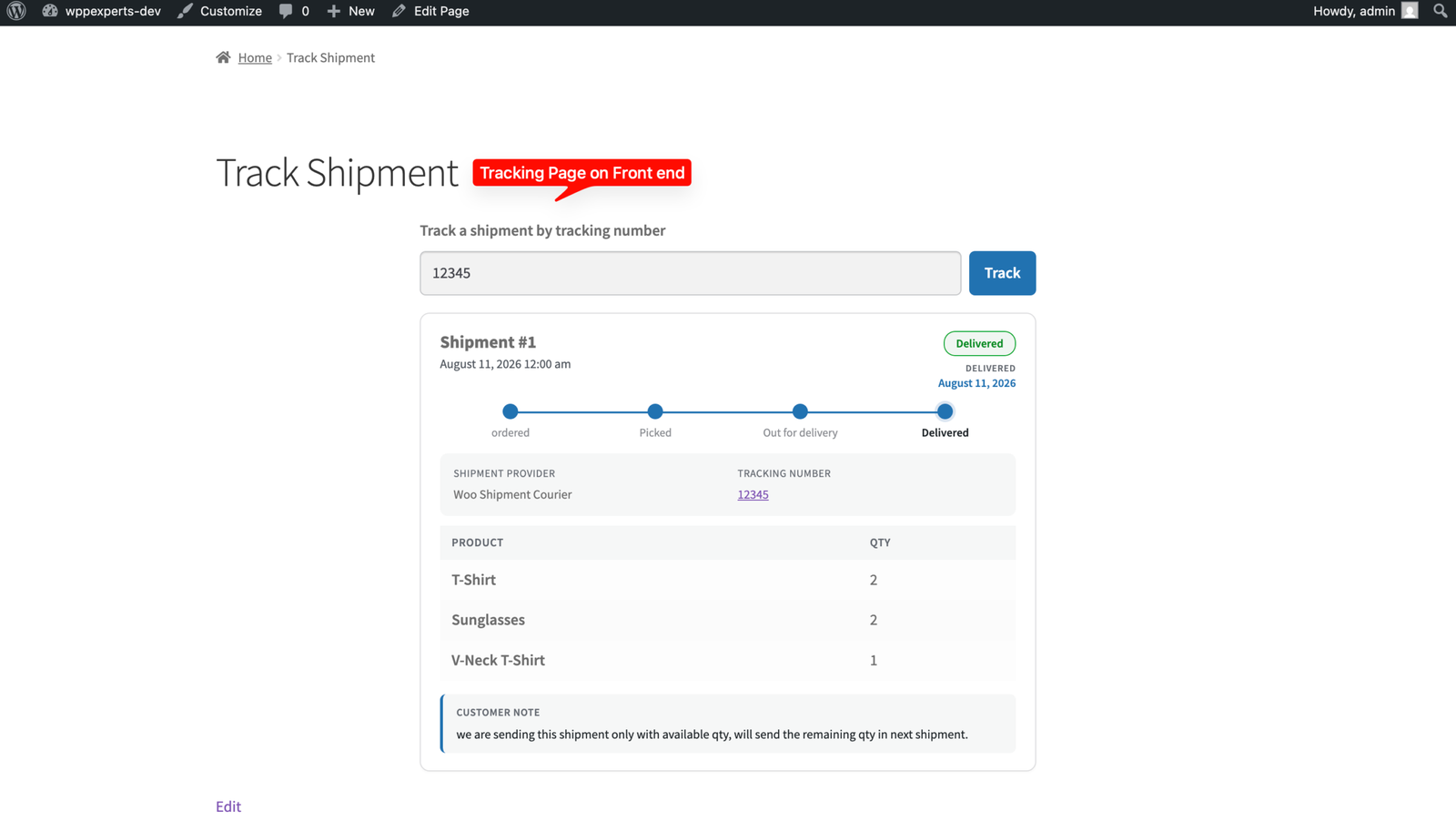1456x821 pixels.
Task: Click the 'ordered' step label
Action: tap(511, 432)
